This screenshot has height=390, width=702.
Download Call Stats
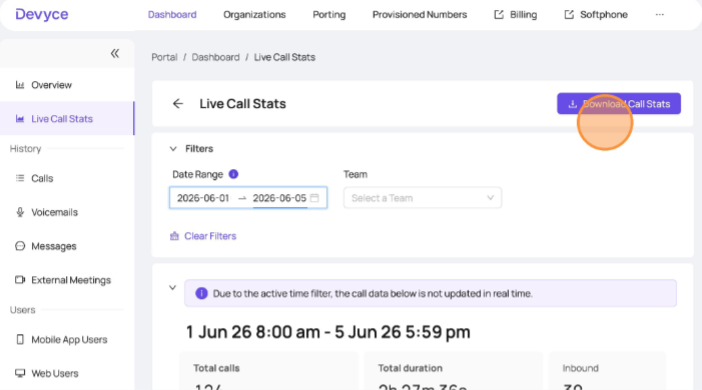pyautogui.click(x=619, y=104)
